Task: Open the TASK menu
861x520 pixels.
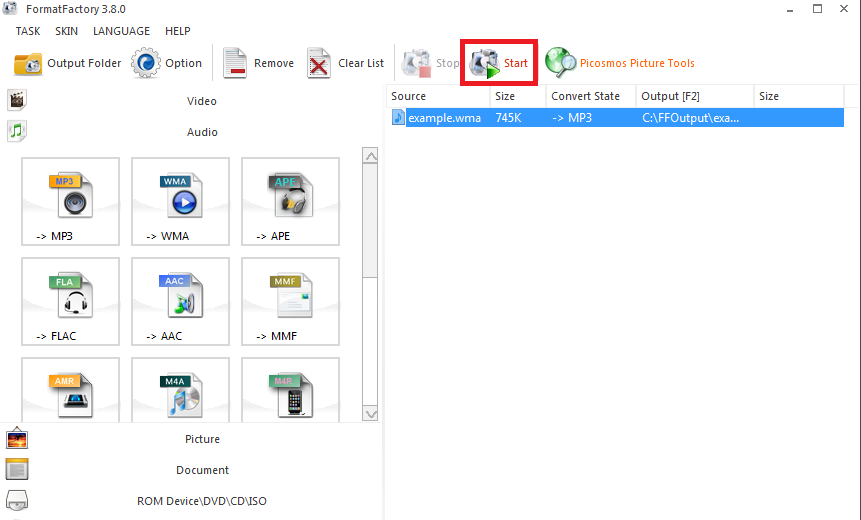Action: coord(27,31)
